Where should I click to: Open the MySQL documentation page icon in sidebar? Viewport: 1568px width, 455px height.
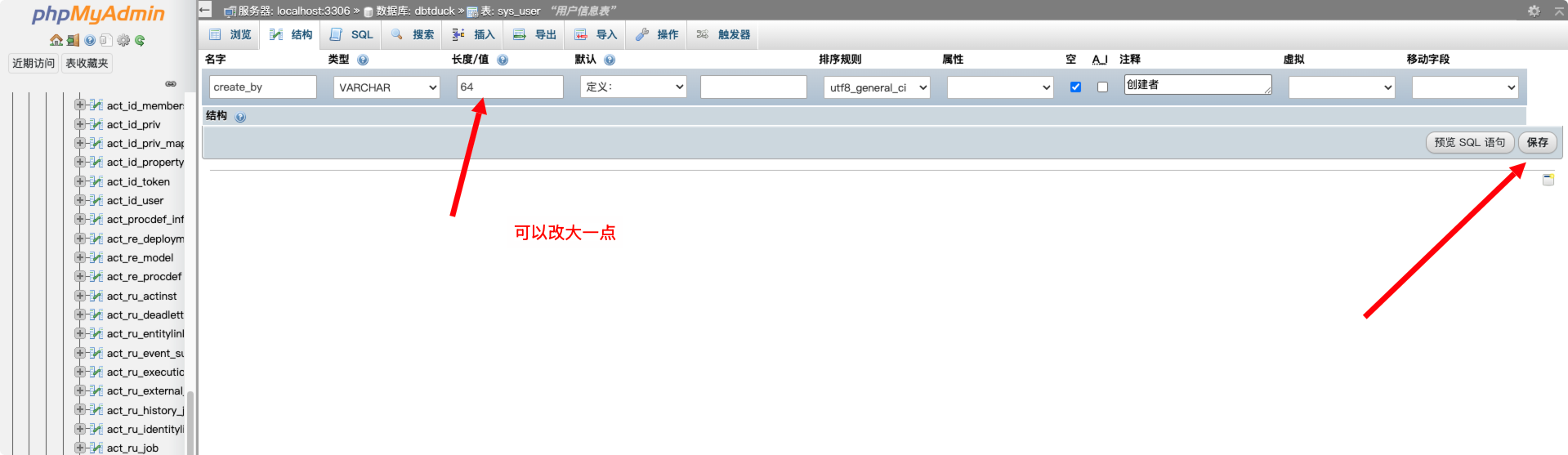105,40
